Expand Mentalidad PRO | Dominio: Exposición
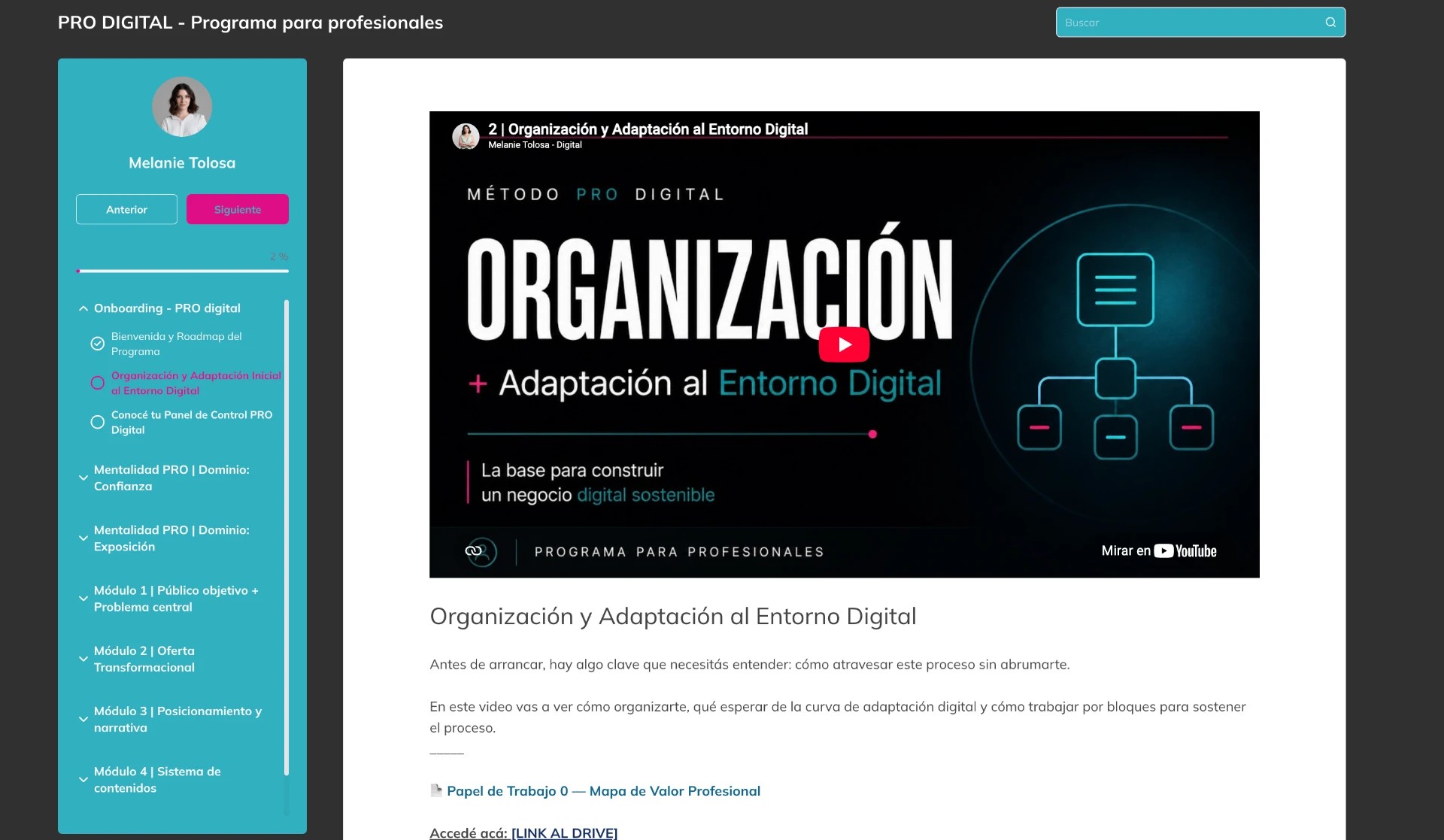The width and height of the screenshot is (1444, 840). click(83, 538)
